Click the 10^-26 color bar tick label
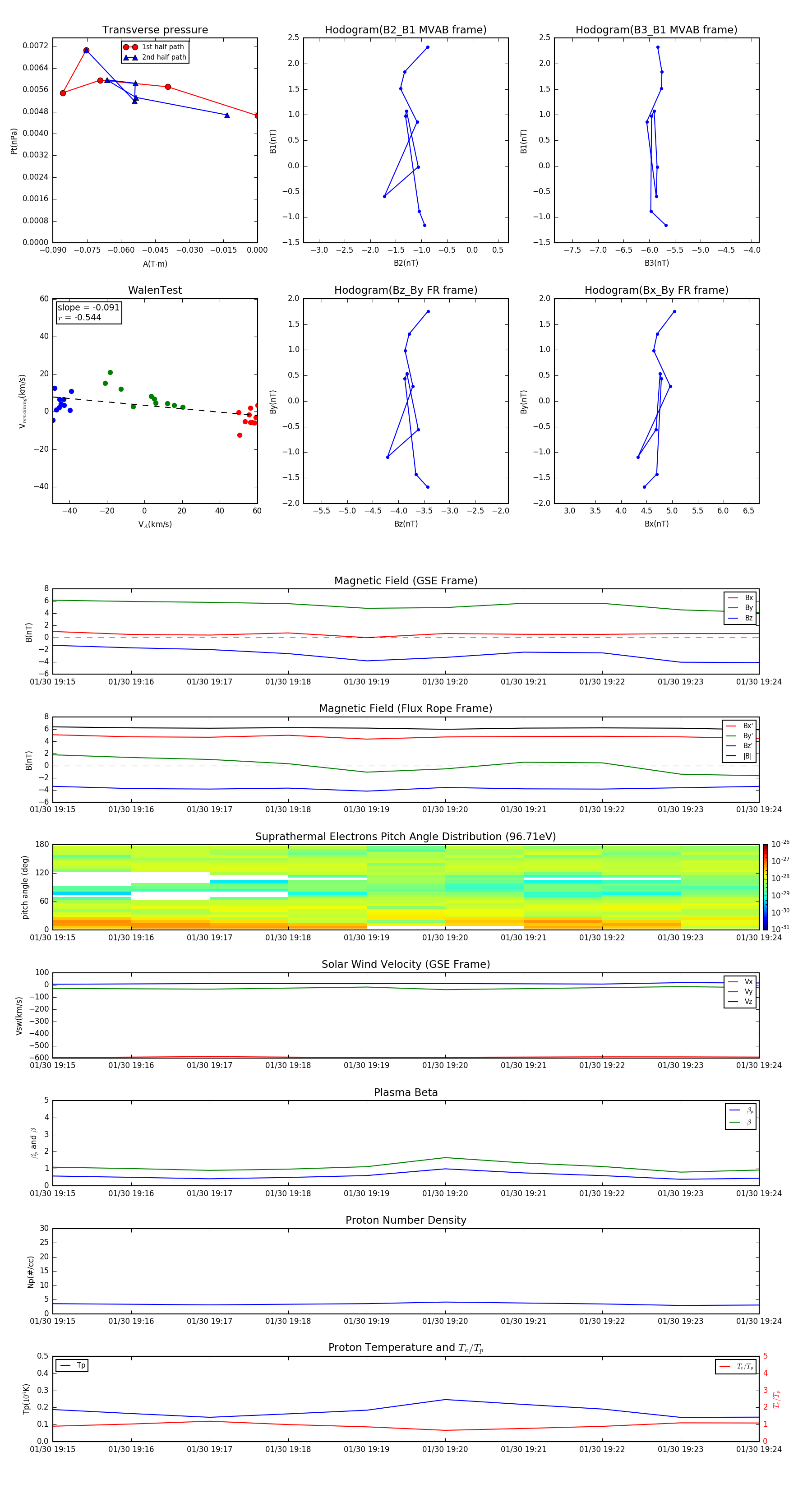Screen dimensions: 812x1489 (x=780, y=844)
